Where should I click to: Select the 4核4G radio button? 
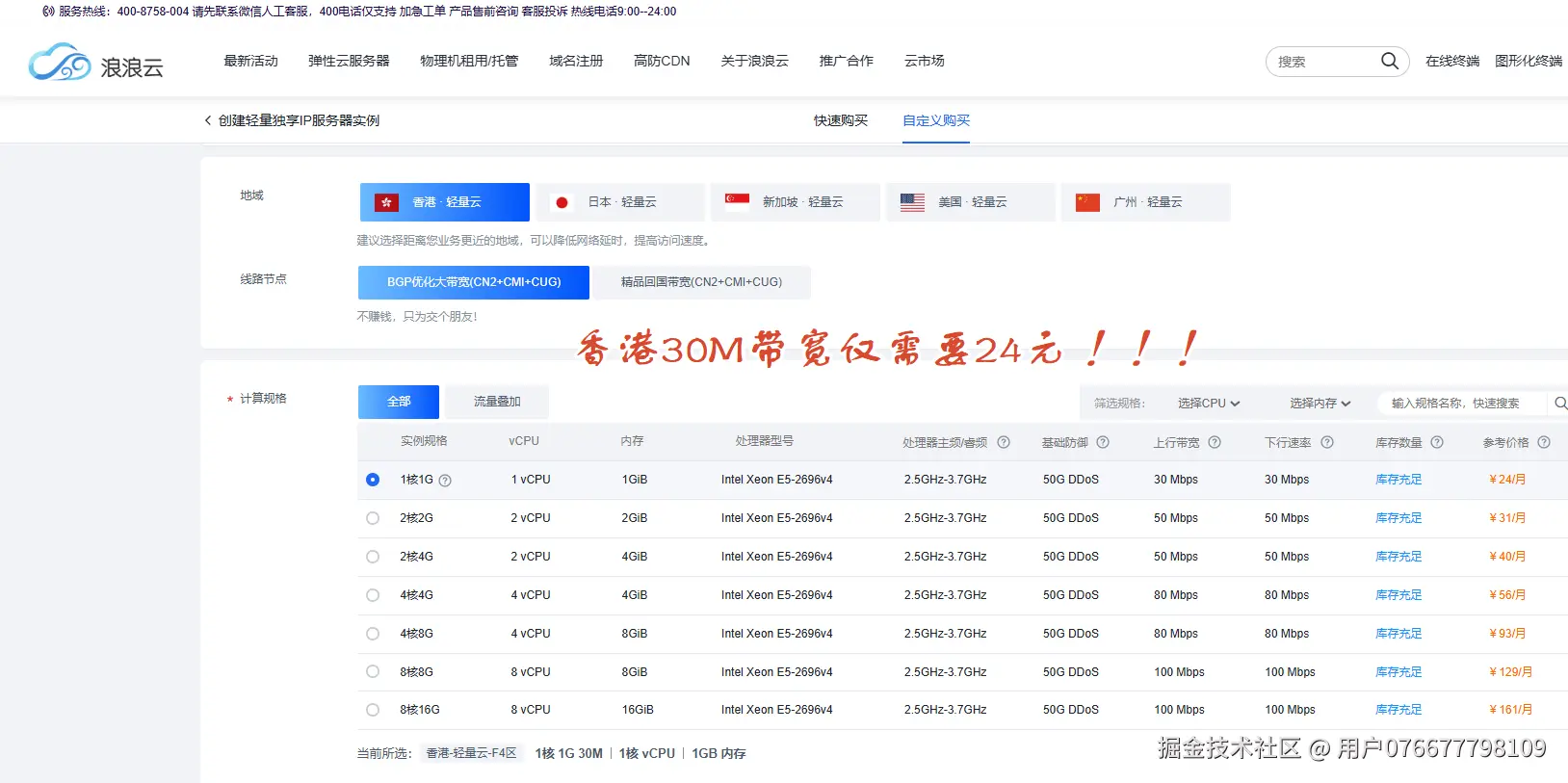coord(373,595)
